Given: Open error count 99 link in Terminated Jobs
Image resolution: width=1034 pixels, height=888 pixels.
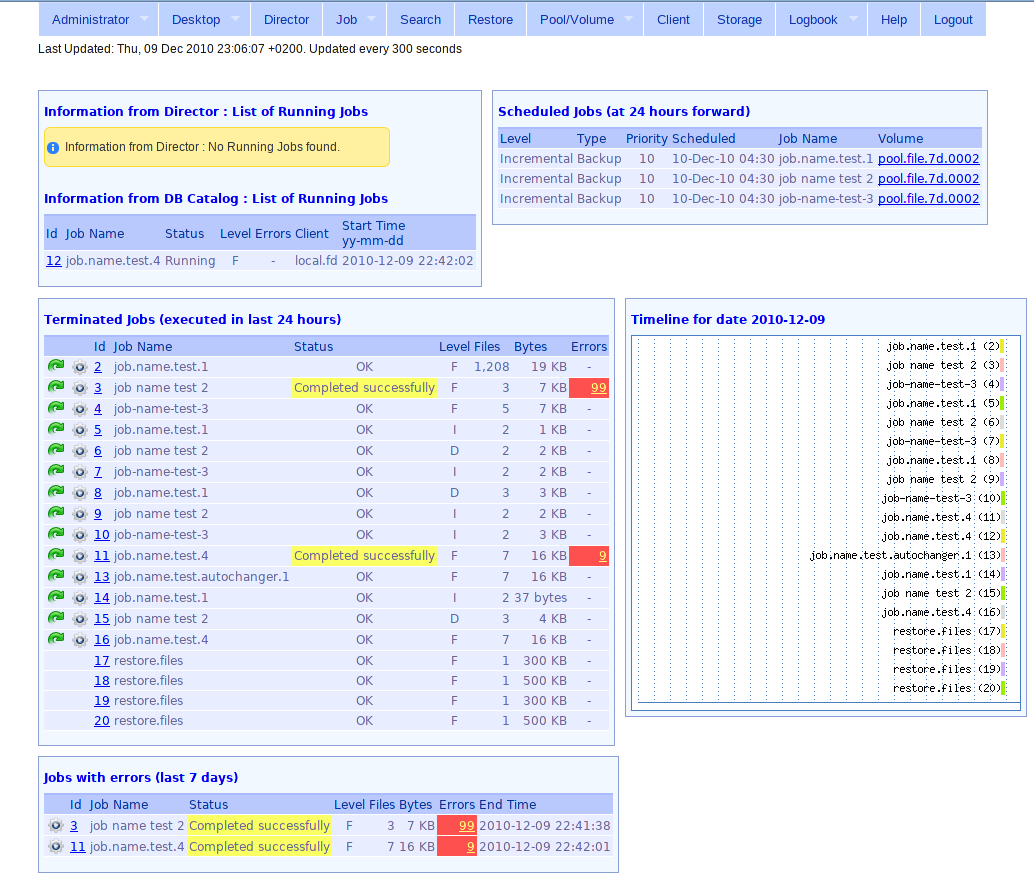Looking at the screenshot, I should (x=598, y=388).
